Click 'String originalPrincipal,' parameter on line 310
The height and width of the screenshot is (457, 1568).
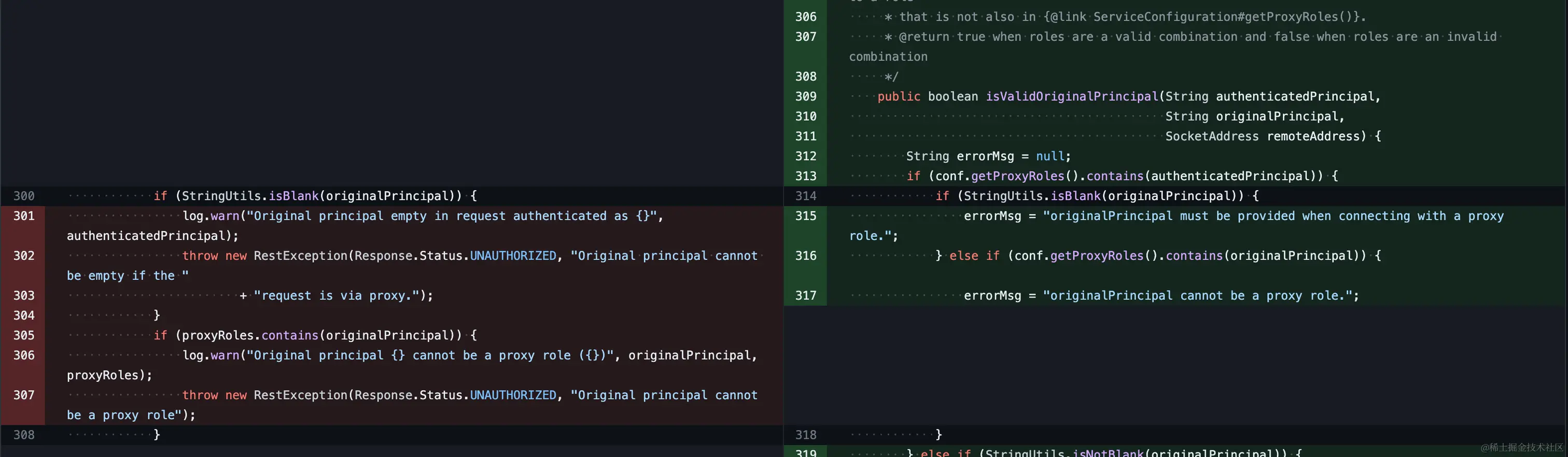pyautogui.click(x=1254, y=116)
